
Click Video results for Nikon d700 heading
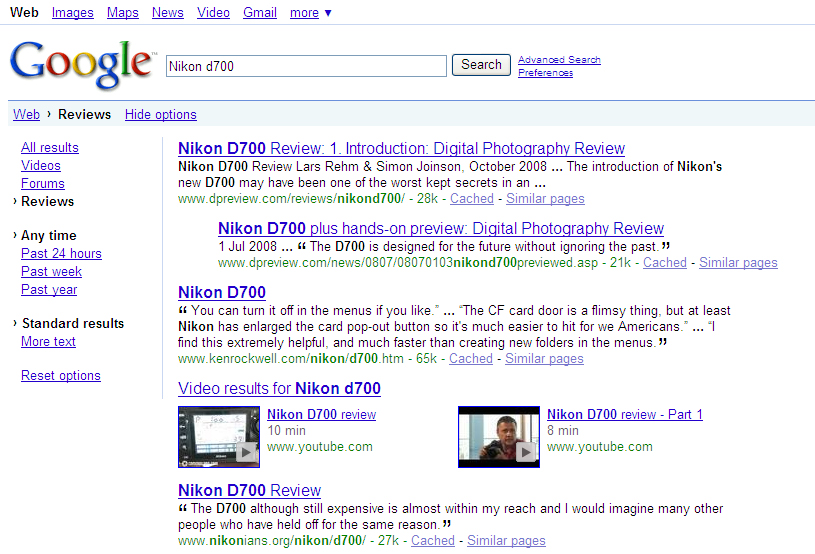pyautogui.click(x=279, y=389)
